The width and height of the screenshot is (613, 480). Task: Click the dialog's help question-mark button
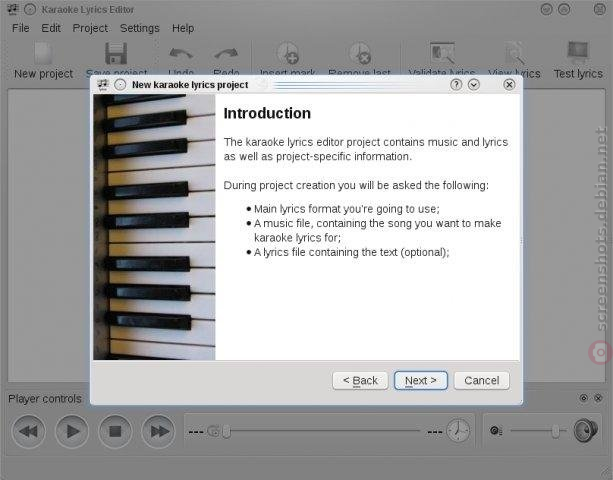[x=456, y=84]
